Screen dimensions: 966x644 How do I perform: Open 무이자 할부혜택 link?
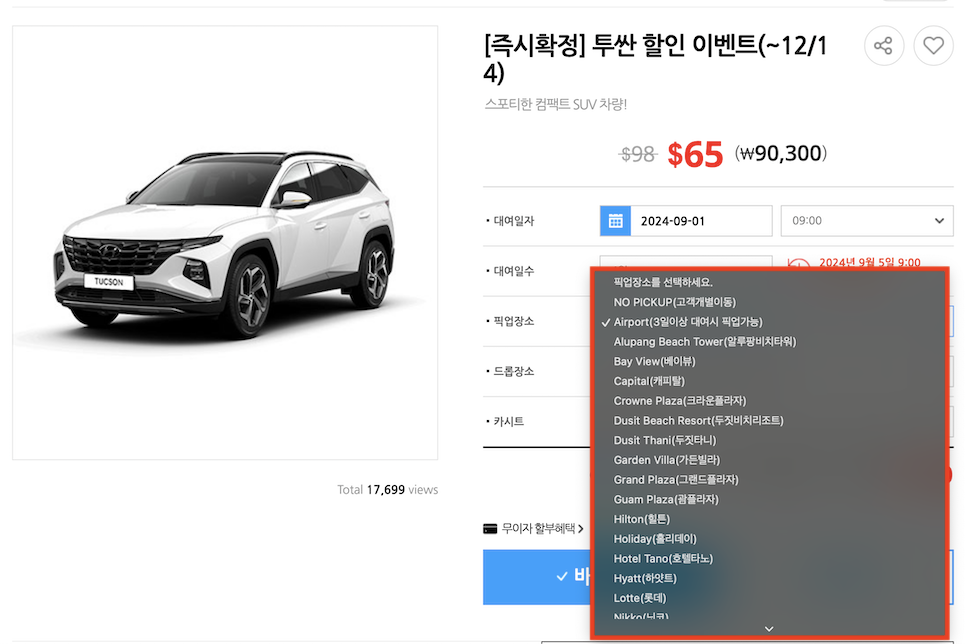[x=542, y=529]
